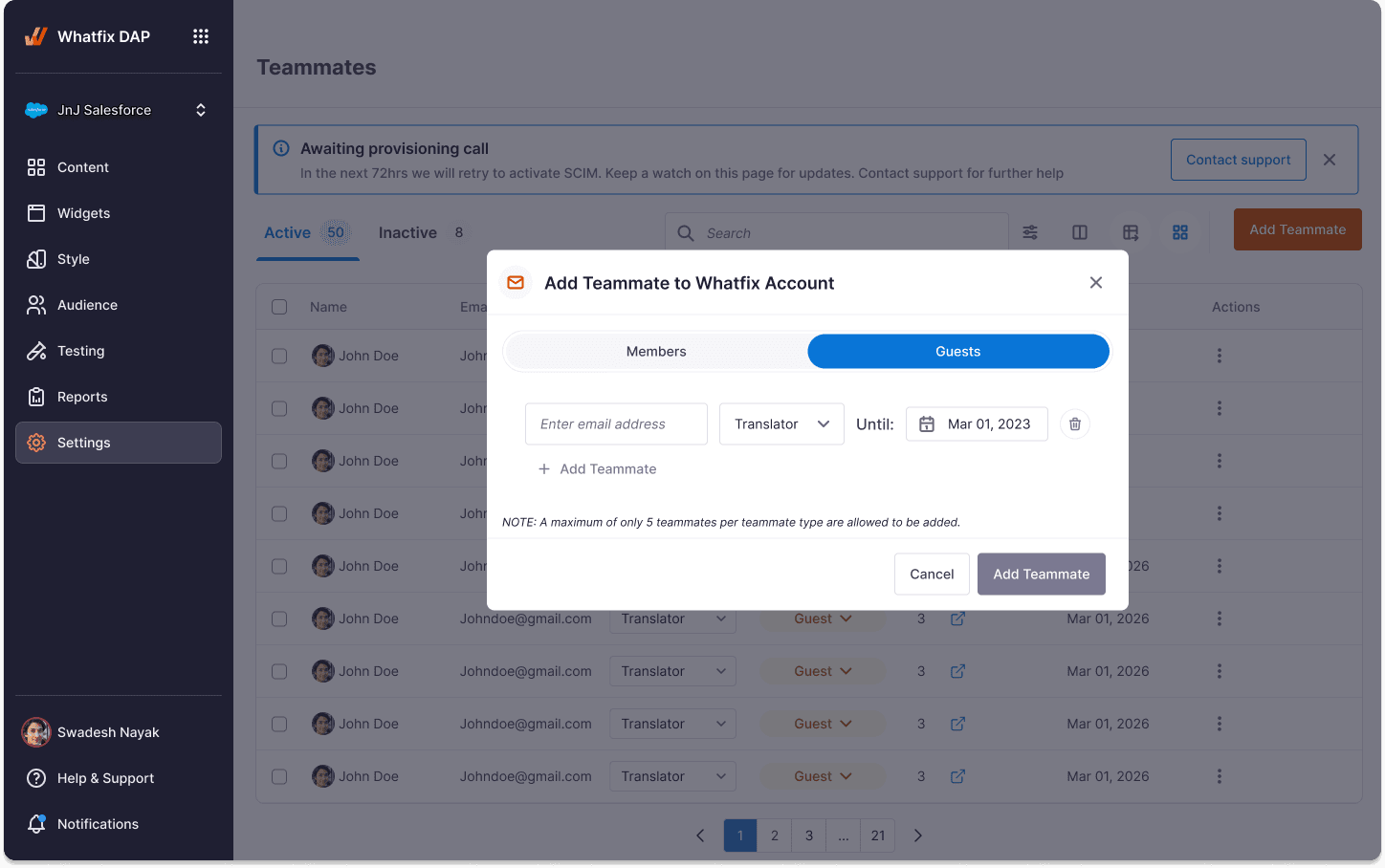The height and width of the screenshot is (868, 1385).
Task: Open actions menu for last table row
Action: 1220,776
